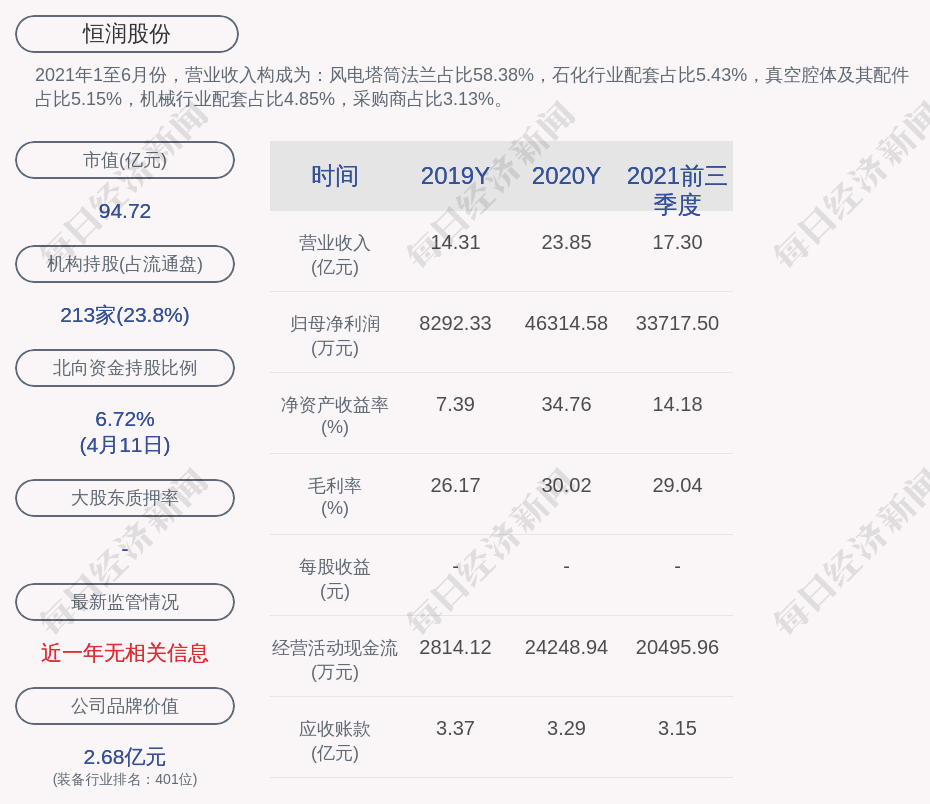Click the 公司品牌价值 pill label
The width and height of the screenshot is (930, 804).
tap(125, 706)
